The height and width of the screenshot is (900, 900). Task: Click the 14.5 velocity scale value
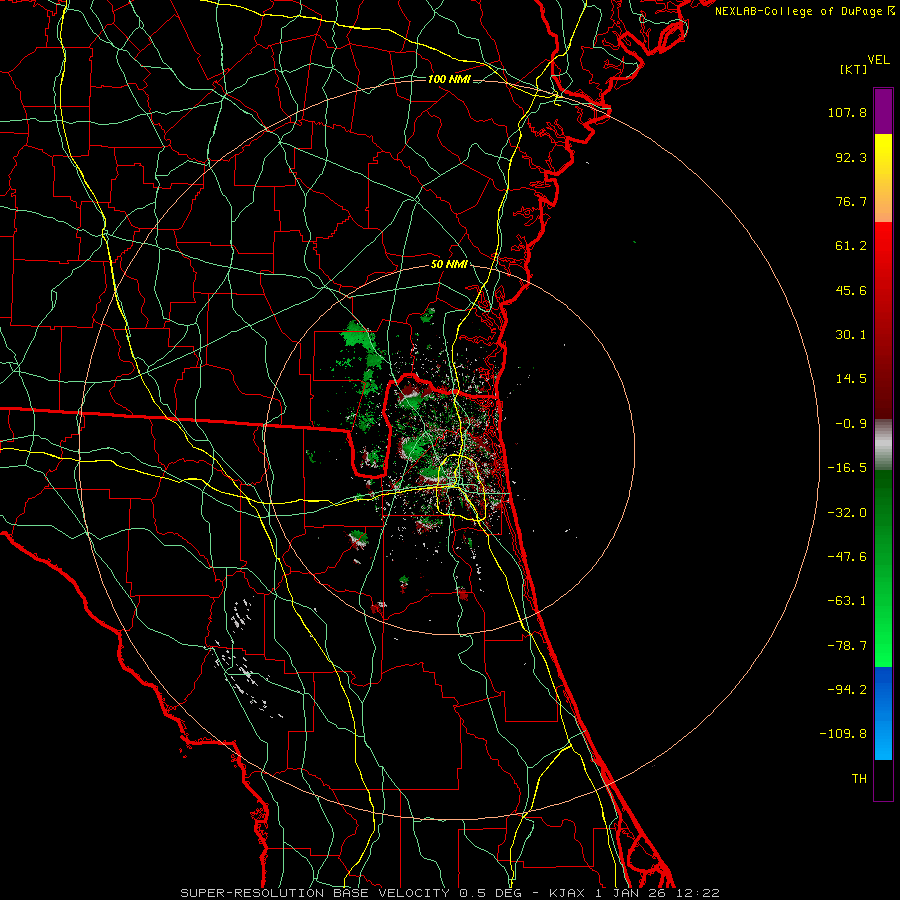pos(851,379)
